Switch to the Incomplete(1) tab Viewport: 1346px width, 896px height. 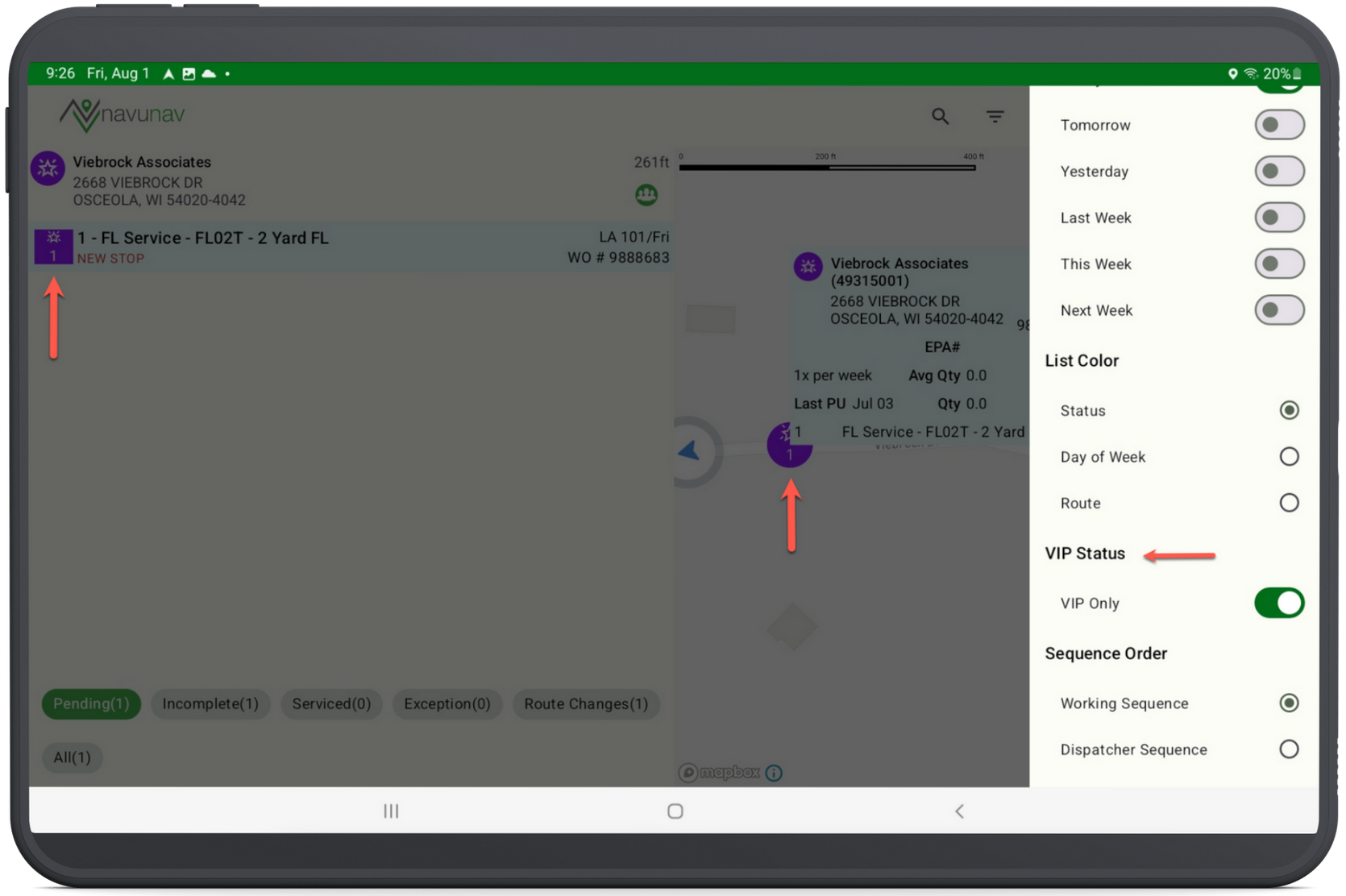(210, 703)
